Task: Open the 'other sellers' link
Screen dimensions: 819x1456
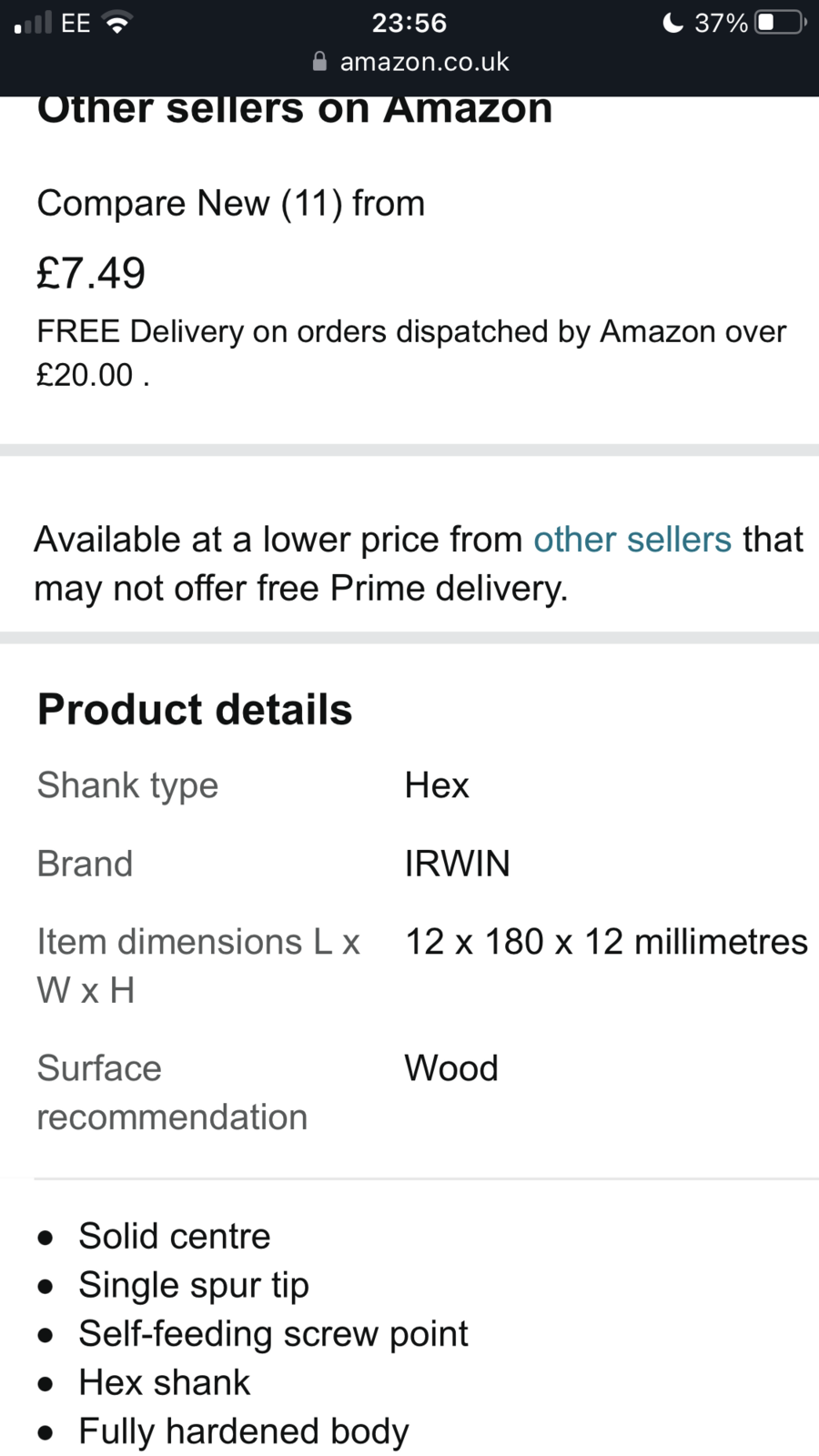Action: [632, 540]
